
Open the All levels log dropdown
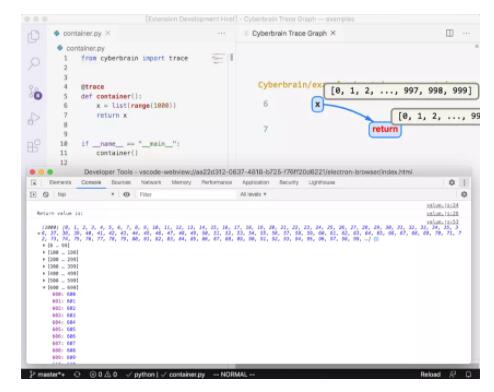click(x=253, y=194)
